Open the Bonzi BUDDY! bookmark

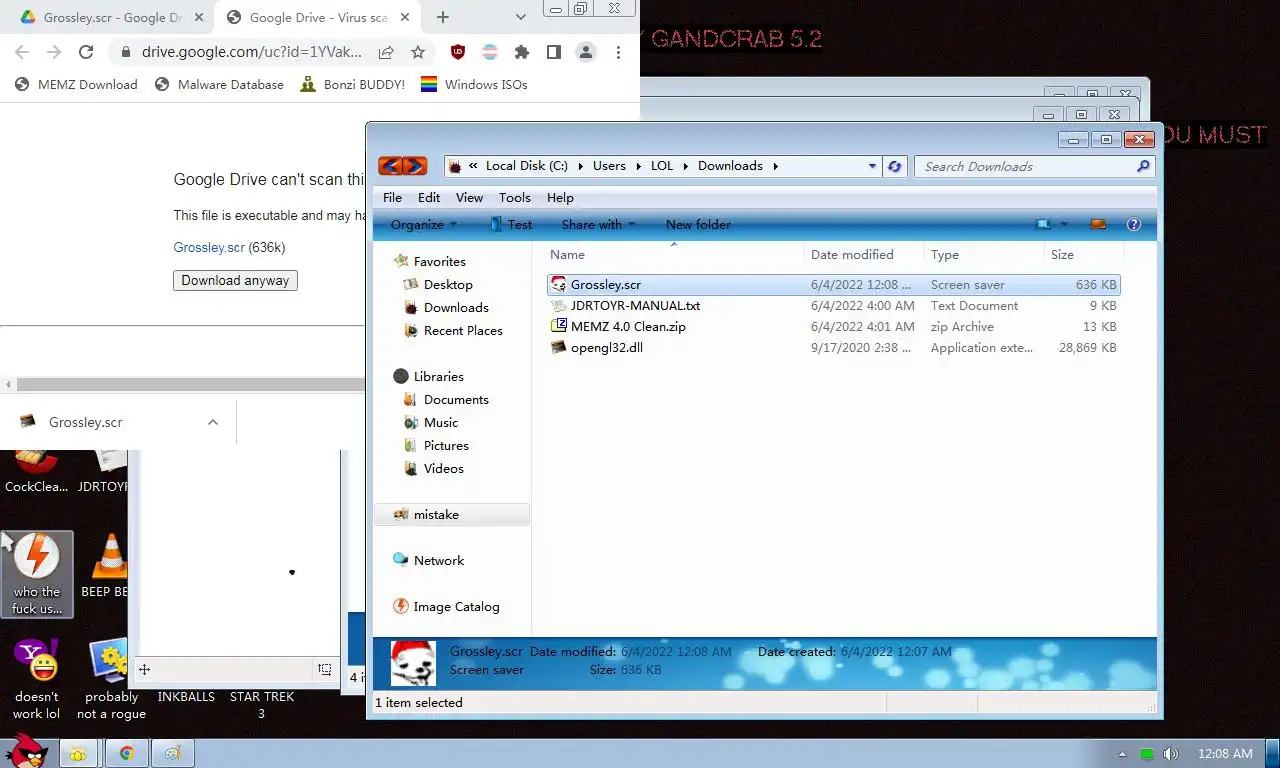point(352,84)
